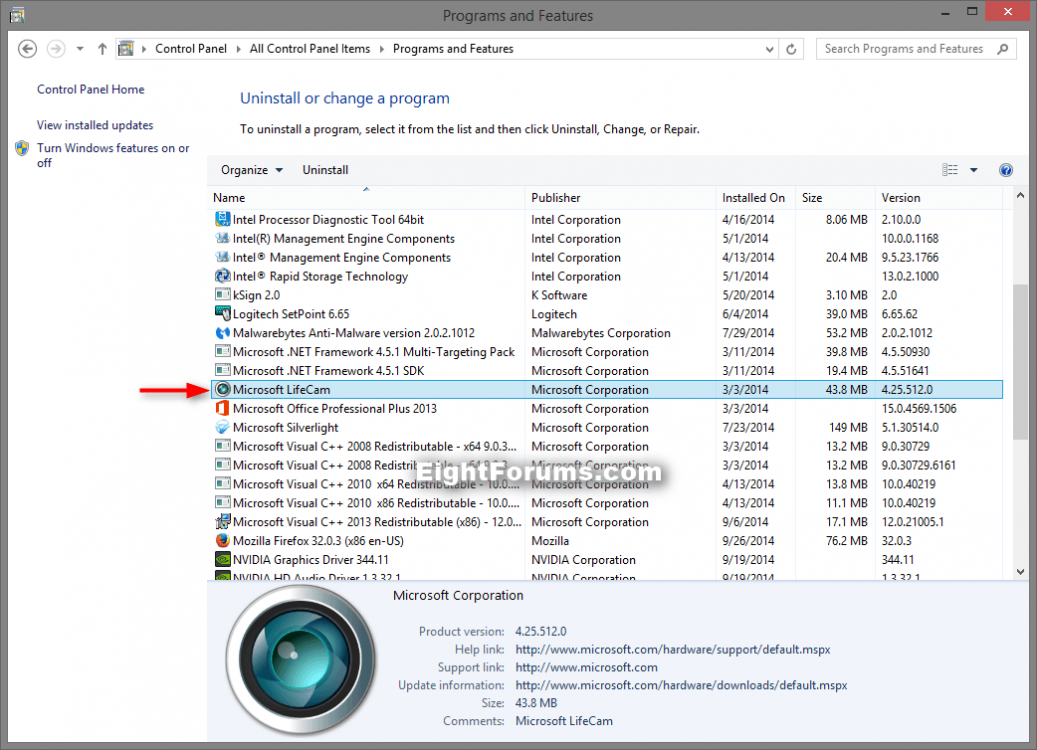The width and height of the screenshot is (1037, 750).
Task: Sort by Publisher column header
Action: [621, 198]
